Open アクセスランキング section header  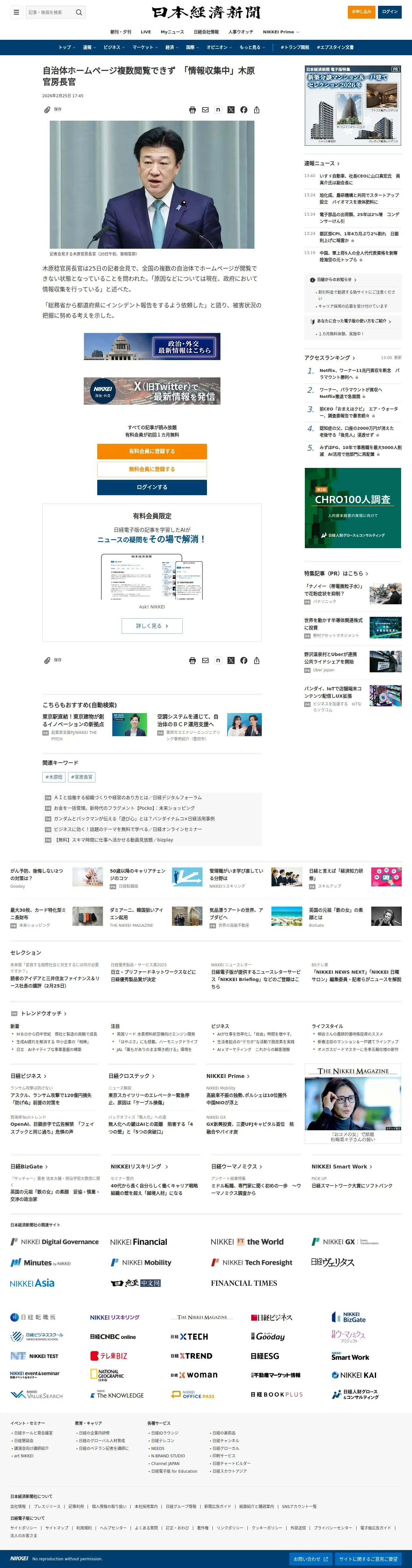(x=329, y=358)
